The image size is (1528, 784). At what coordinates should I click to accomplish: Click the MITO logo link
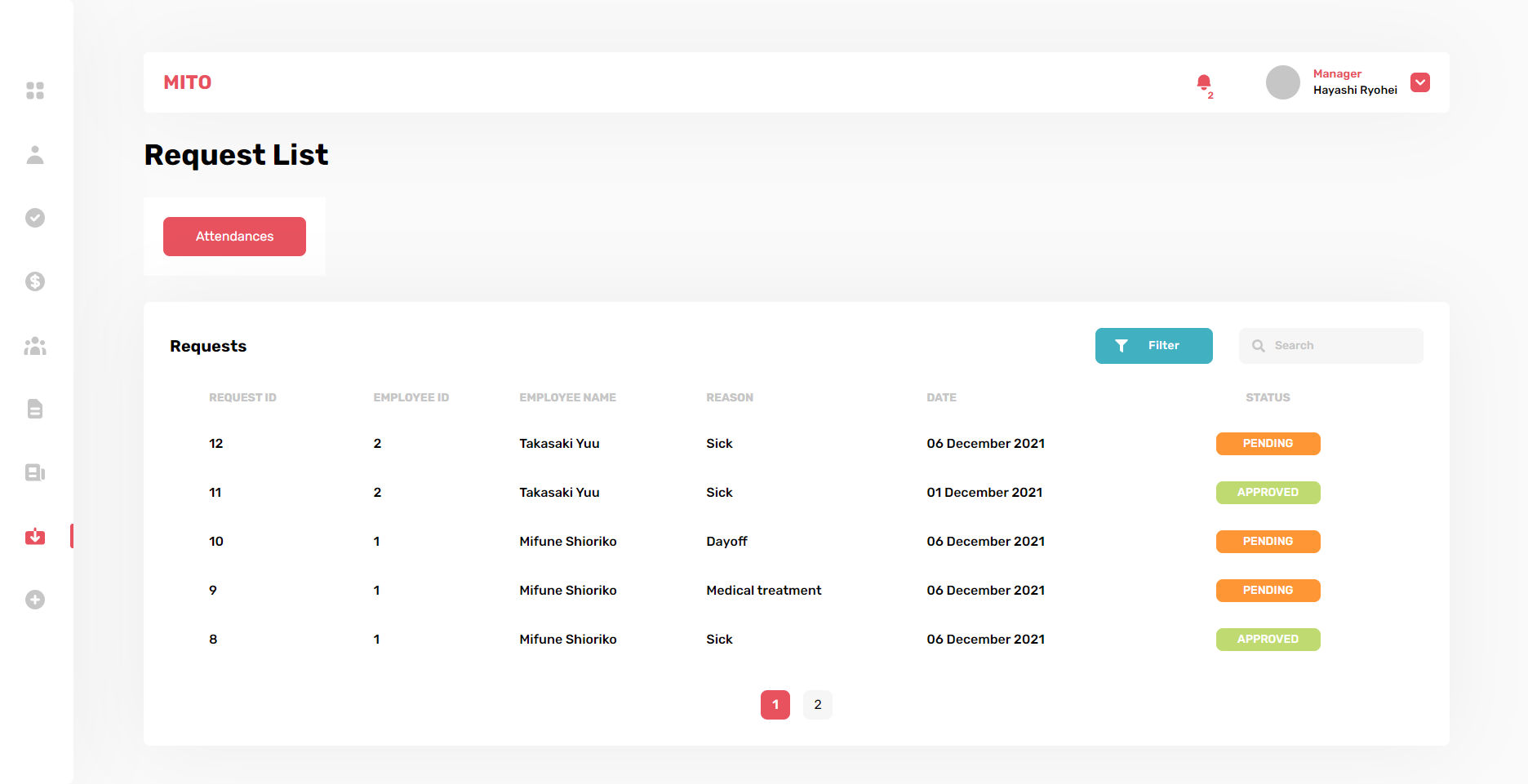click(x=188, y=82)
